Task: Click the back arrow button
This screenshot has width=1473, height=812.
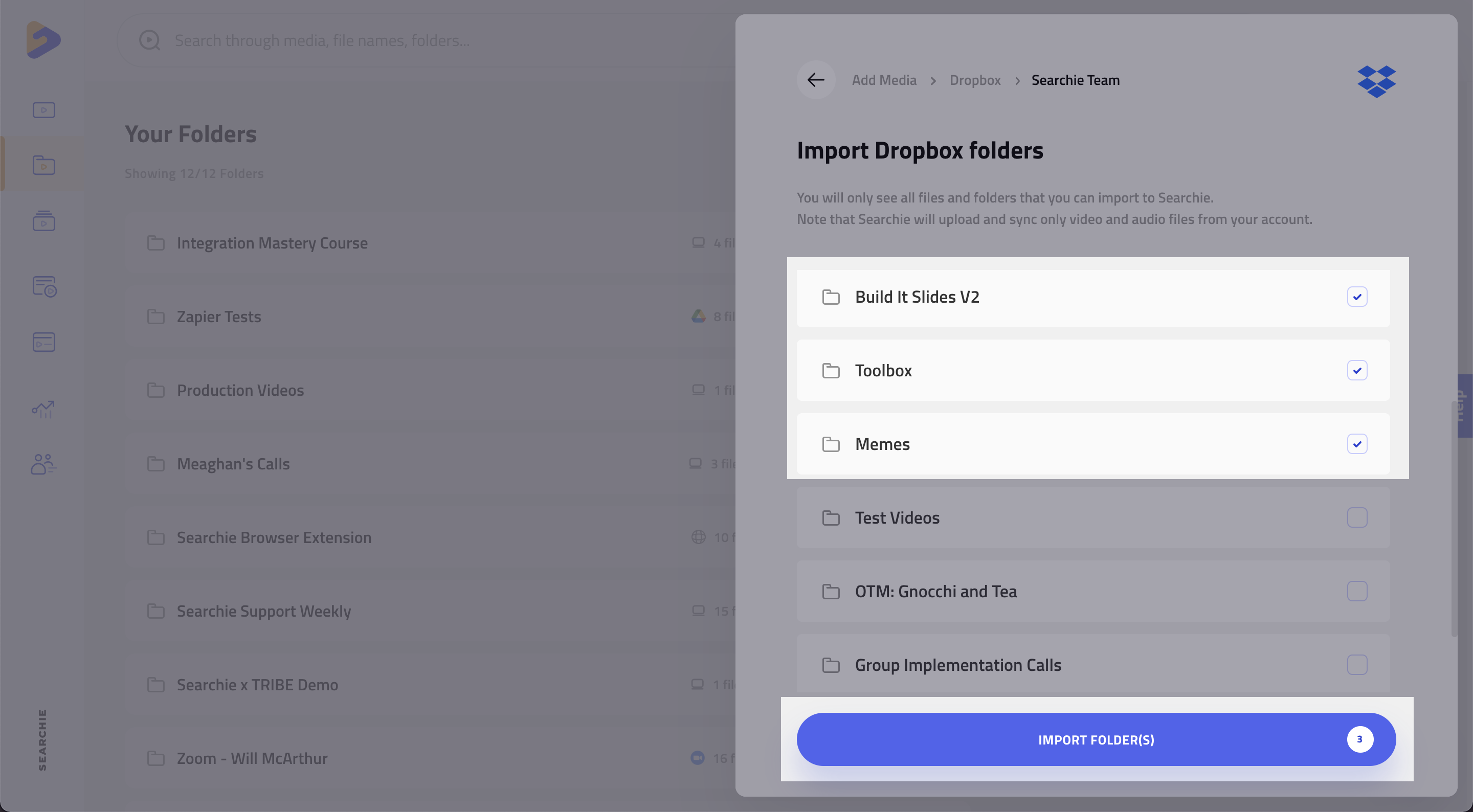Action: [x=816, y=79]
